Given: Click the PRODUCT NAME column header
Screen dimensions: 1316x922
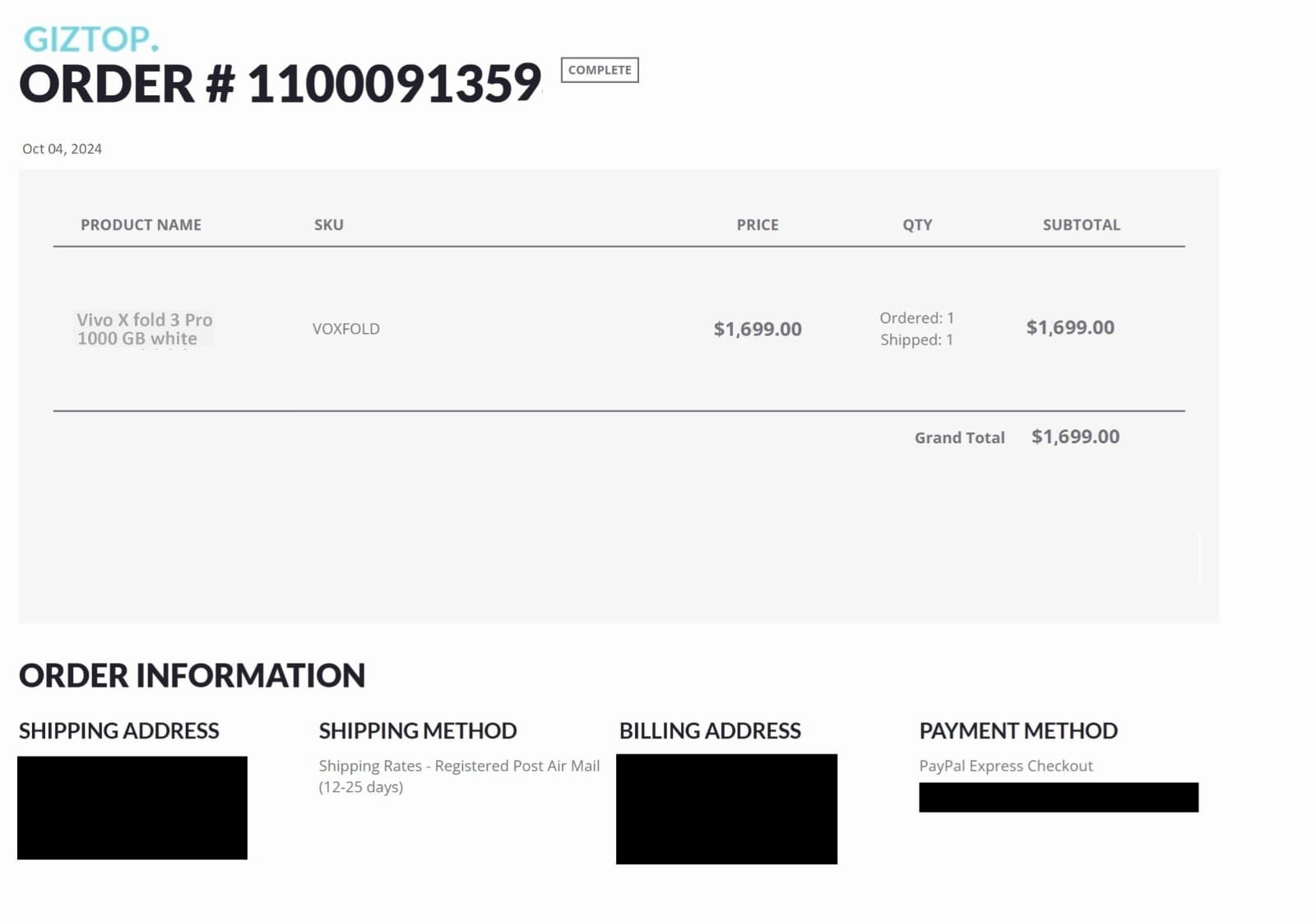Looking at the screenshot, I should pos(141,225).
